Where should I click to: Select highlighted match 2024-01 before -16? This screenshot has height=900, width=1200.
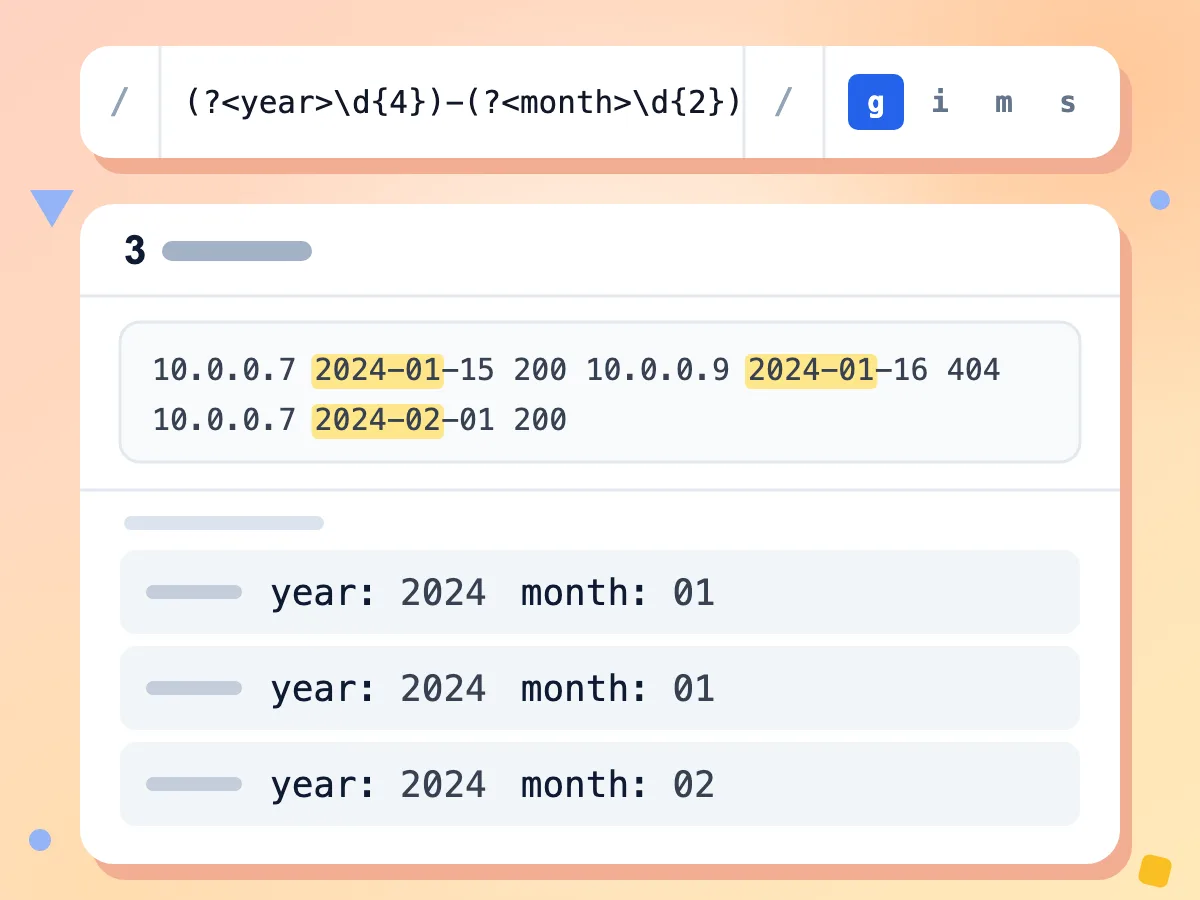[811, 370]
